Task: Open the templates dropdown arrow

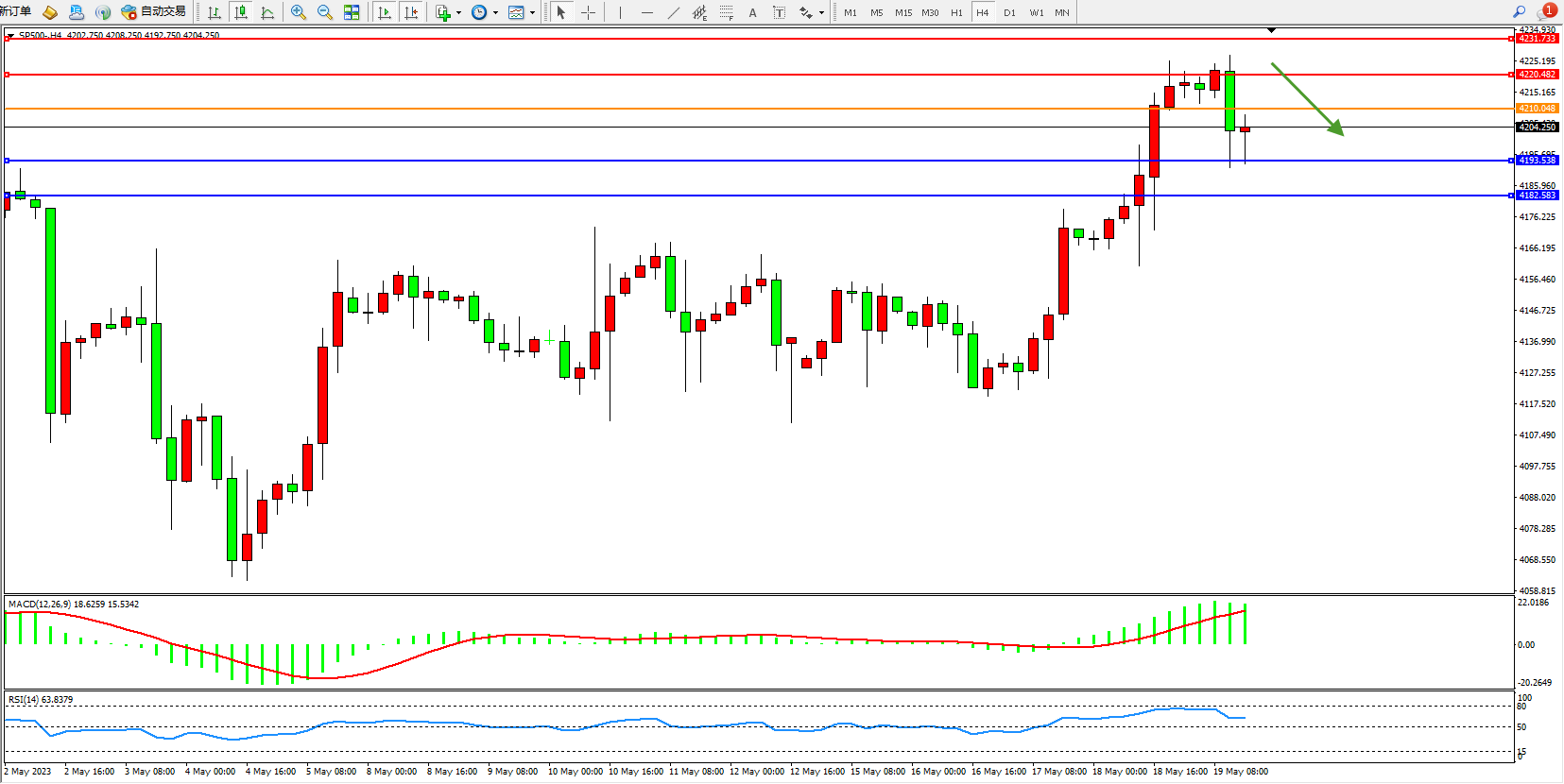Action: click(532, 13)
